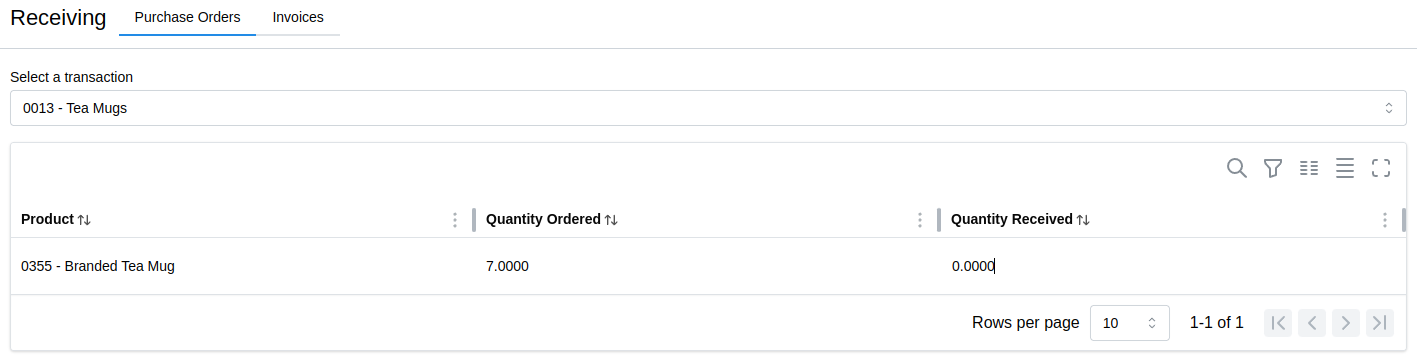Open the table search icon
The width and height of the screenshot is (1417, 361).
[x=1237, y=168]
